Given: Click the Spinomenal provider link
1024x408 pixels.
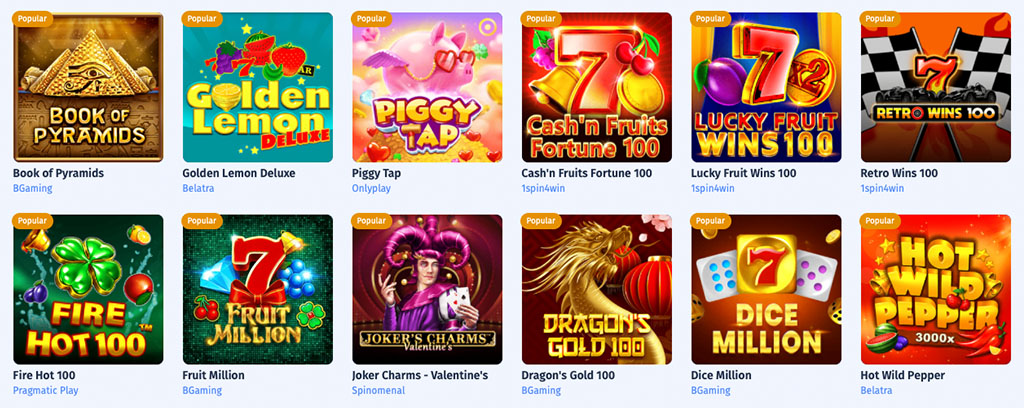Looking at the screenshot, I should (379, 390).
